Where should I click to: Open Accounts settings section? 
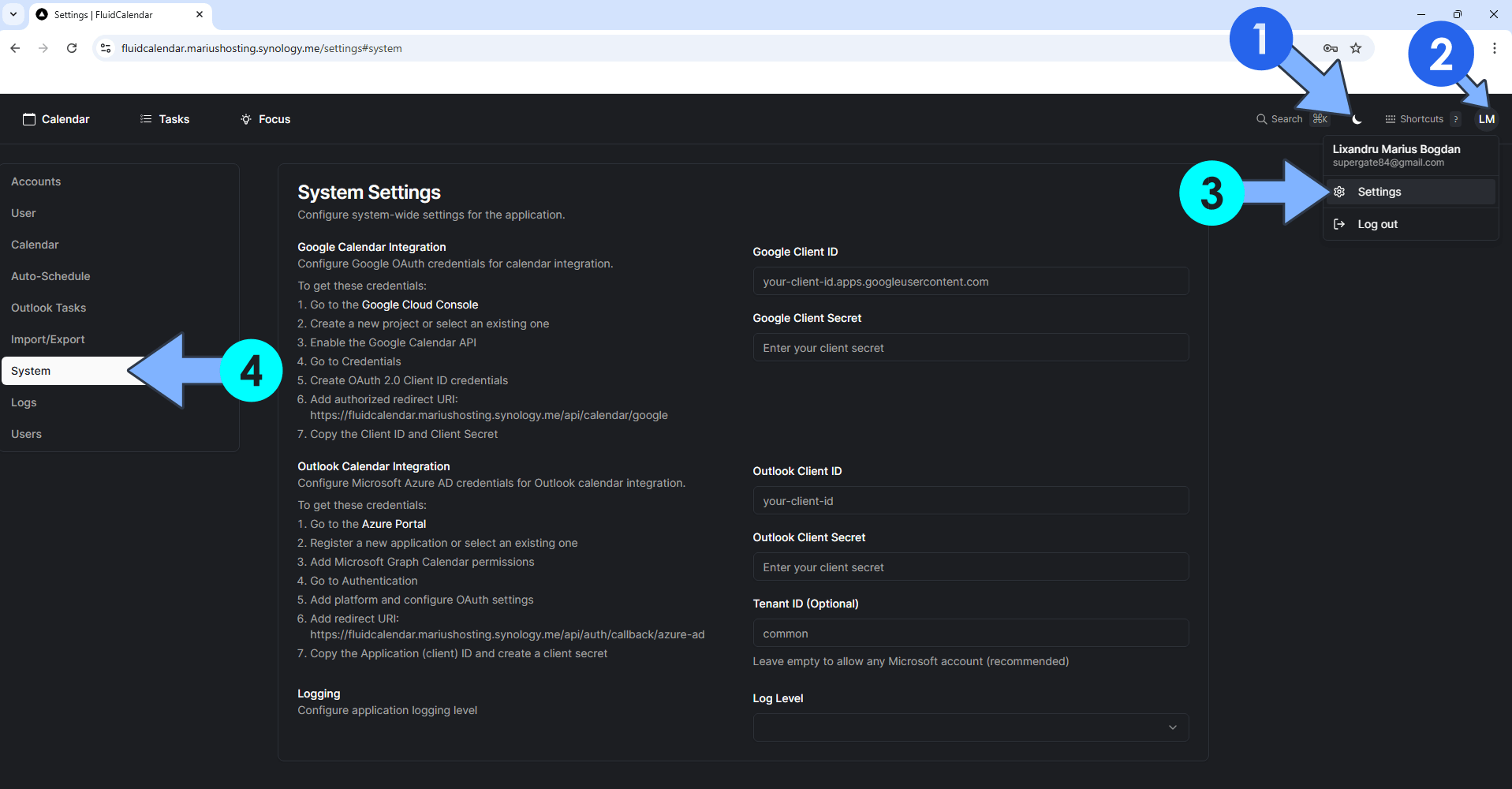[x=120, y=181]
